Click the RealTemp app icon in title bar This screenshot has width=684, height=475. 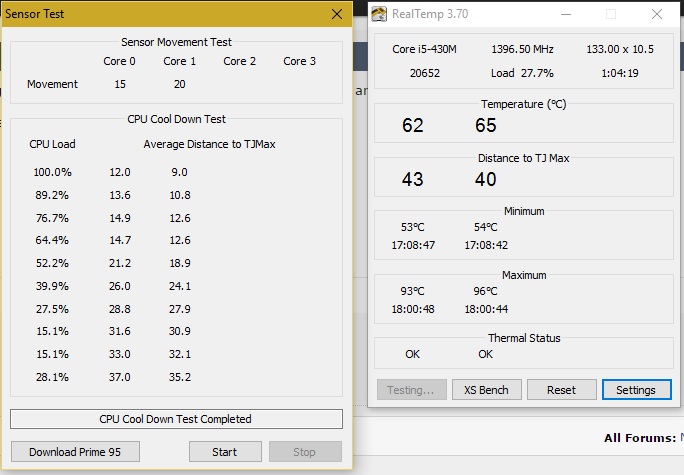pos(379,14)
